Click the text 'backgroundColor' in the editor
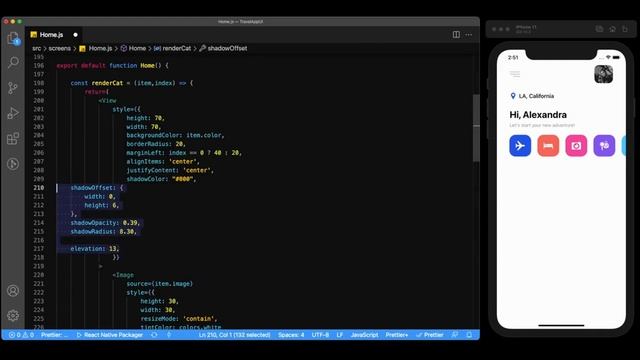 (153, 135)
